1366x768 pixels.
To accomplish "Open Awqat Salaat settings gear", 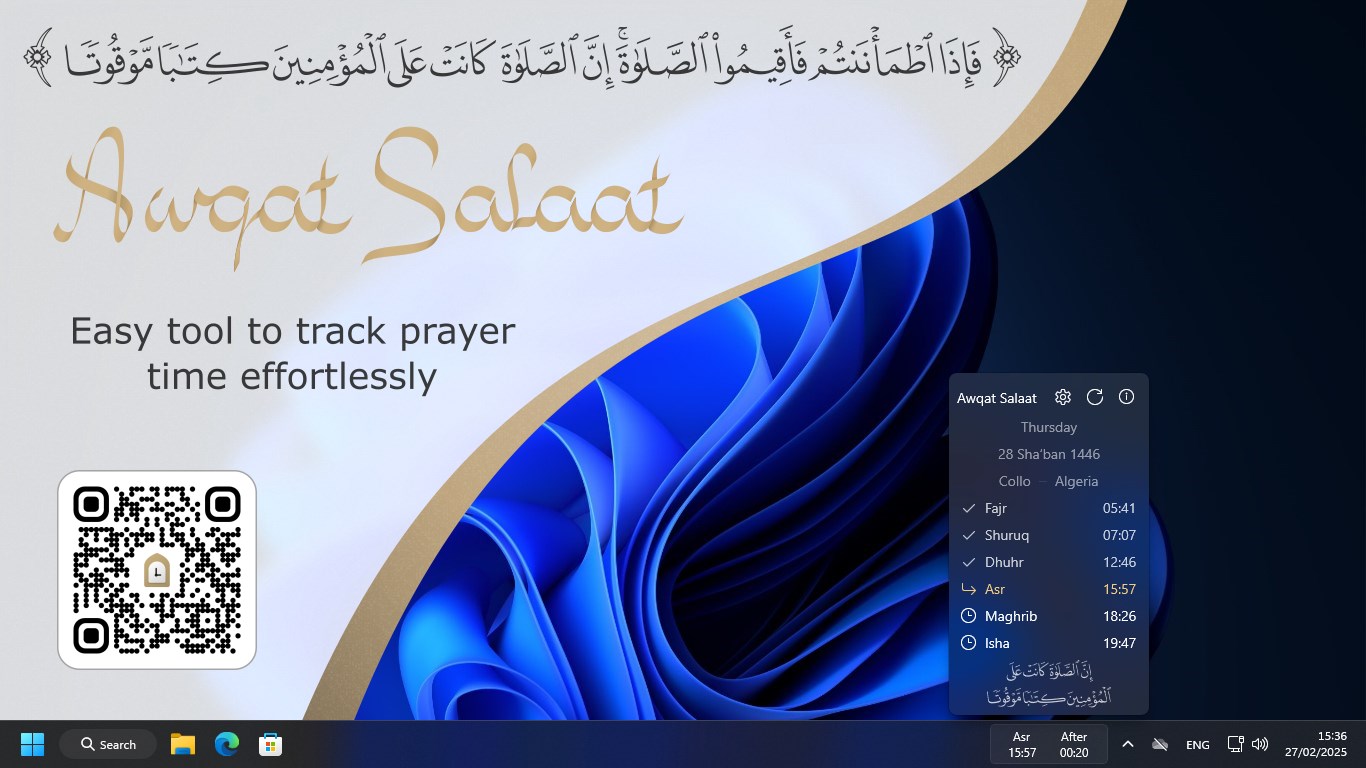I will coord(1063,397).
